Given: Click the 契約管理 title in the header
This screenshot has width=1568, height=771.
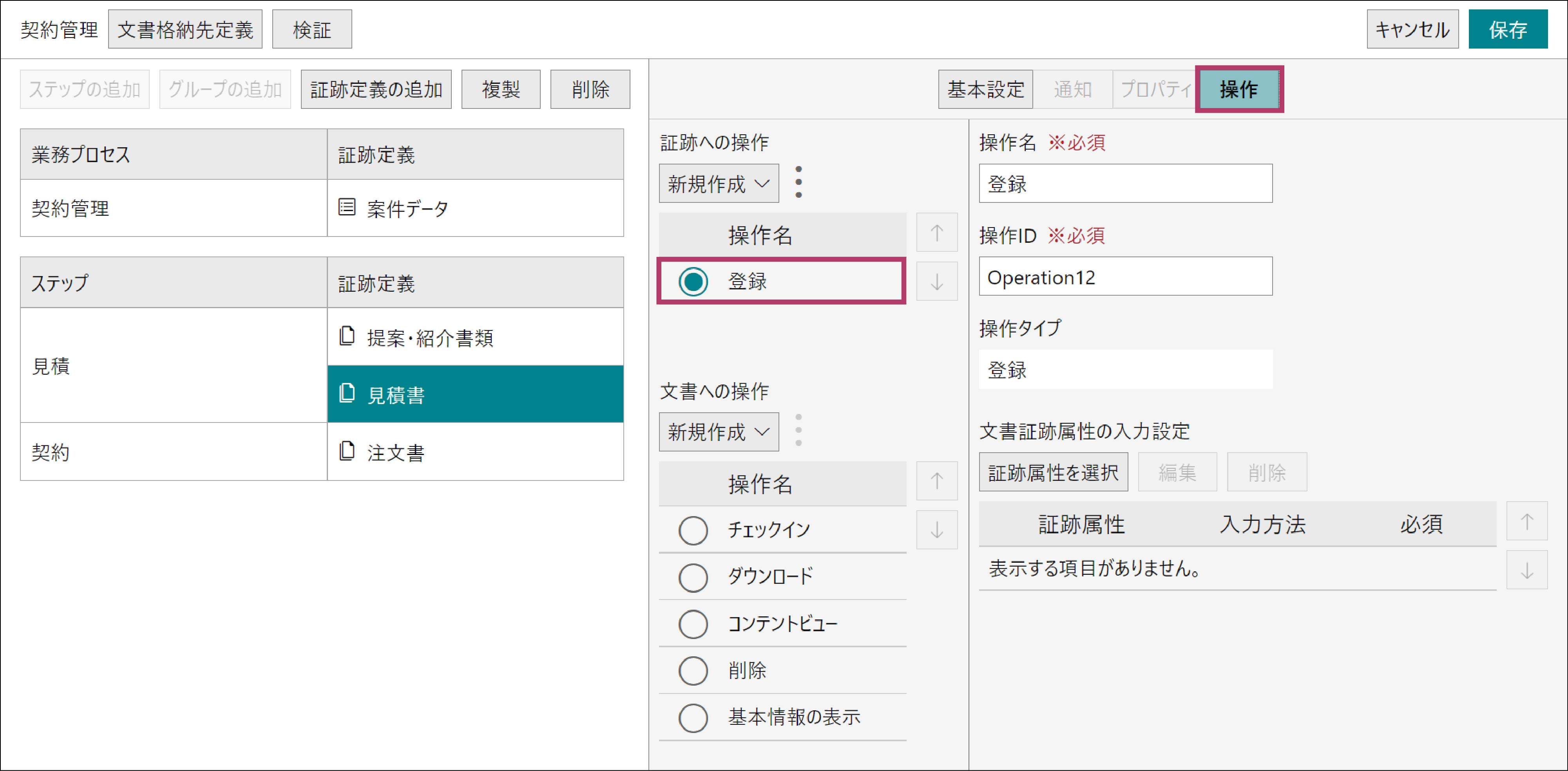Looking at the screenshot, I should tap(59, 29).
